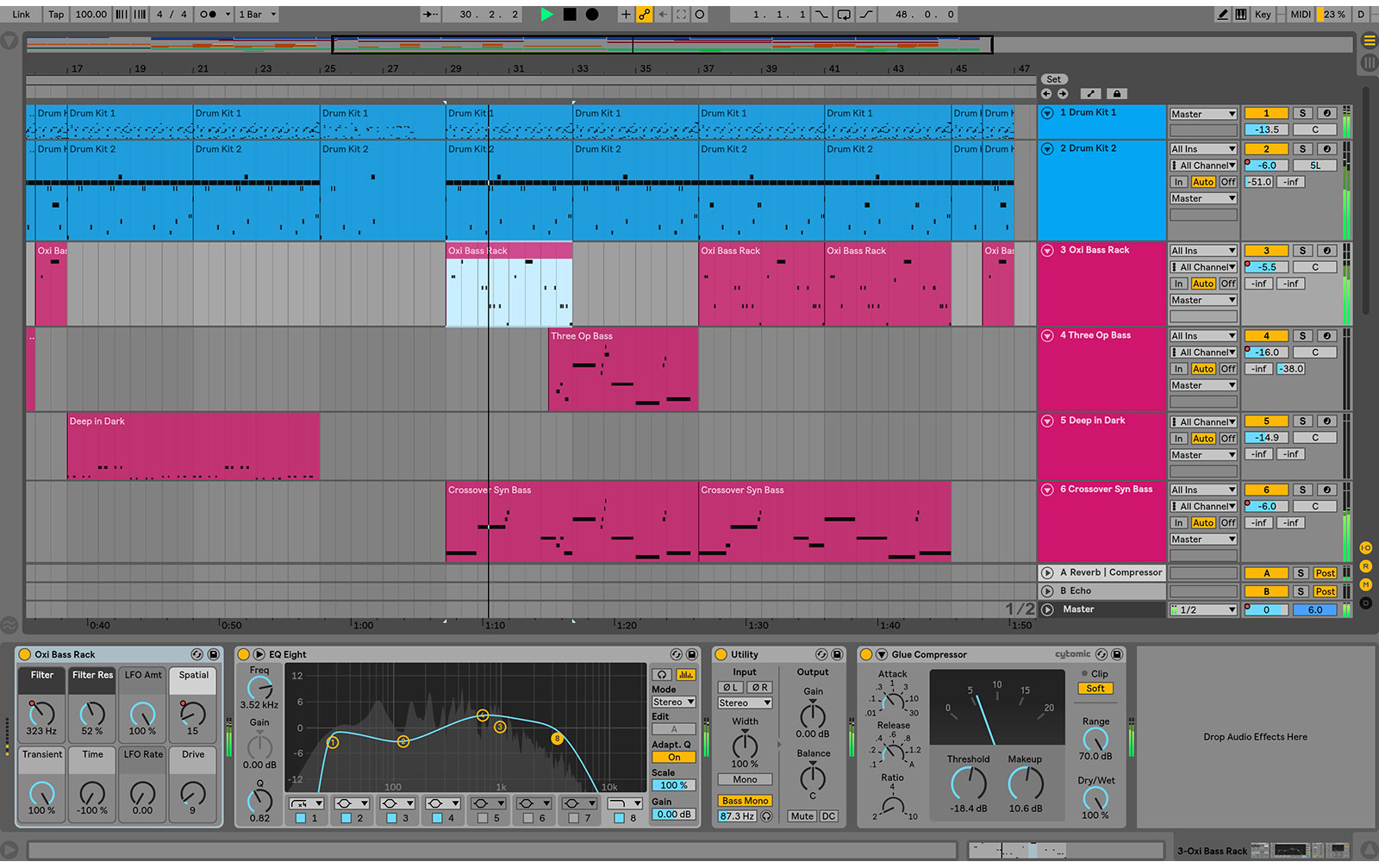The height and width of the screenshot is (868, 1379).
Task: Toggle Lock Envelopes padlock icon
Action: (x=1117, y=94)
